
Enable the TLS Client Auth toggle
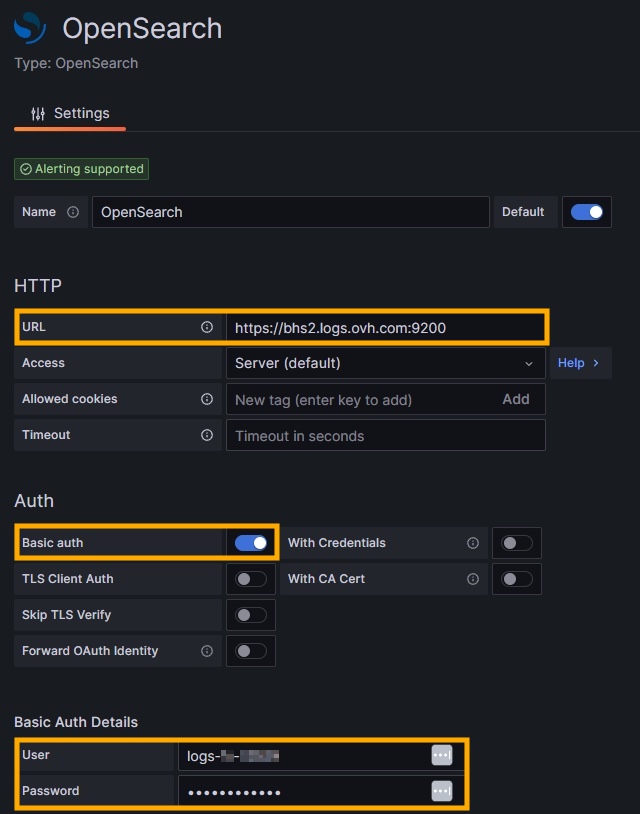click(251, 579)
